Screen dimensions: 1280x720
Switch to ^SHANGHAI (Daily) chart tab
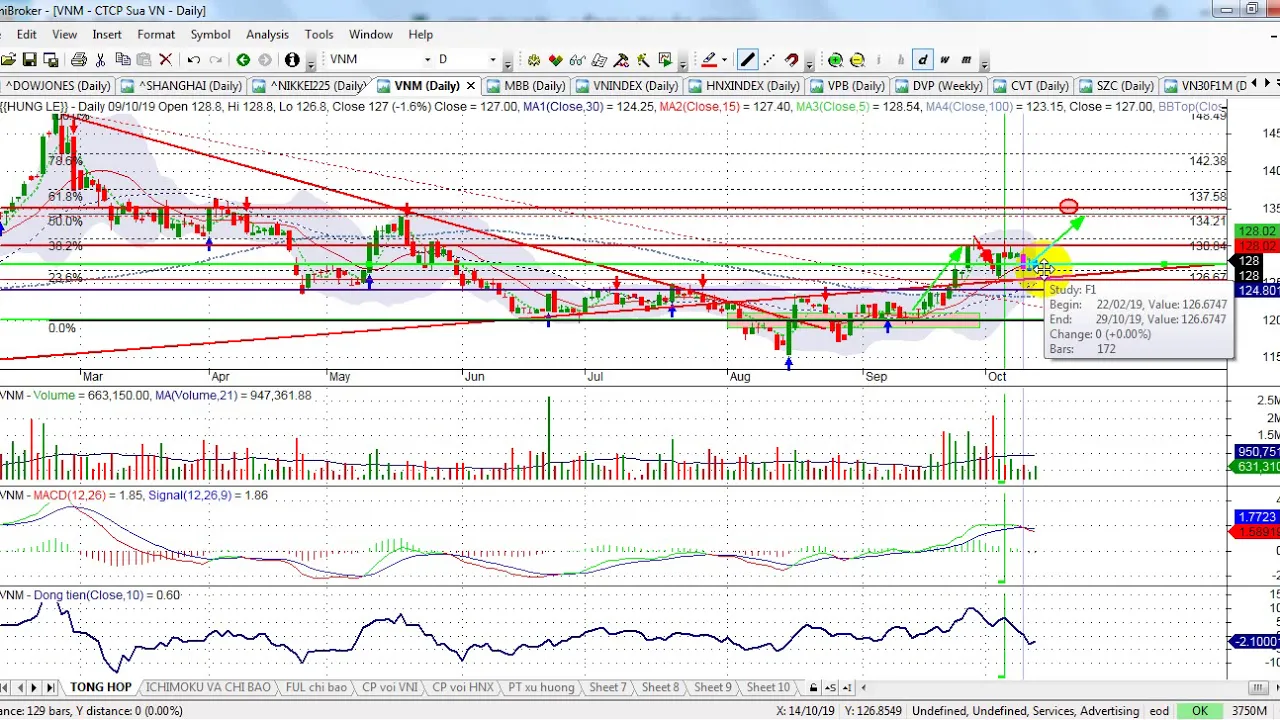(182, 86)
